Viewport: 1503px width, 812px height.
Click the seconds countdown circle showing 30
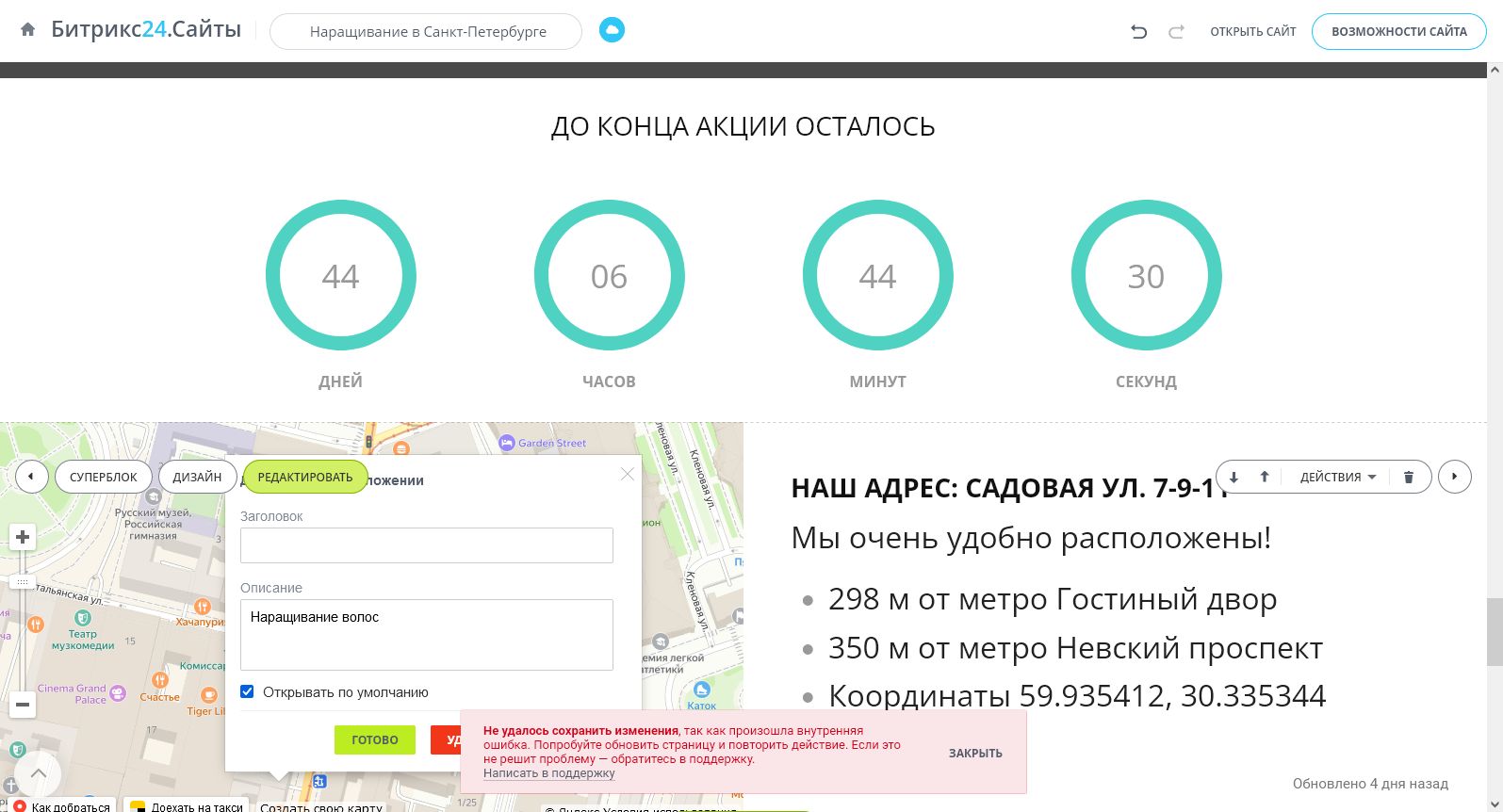click(1146, 275)
